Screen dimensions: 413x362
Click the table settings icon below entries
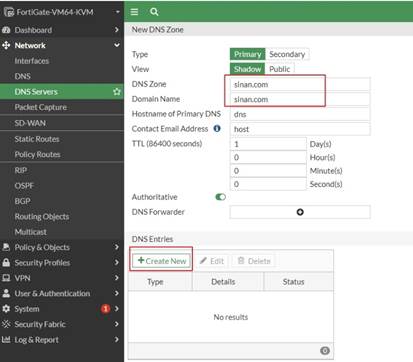point(325,350)
